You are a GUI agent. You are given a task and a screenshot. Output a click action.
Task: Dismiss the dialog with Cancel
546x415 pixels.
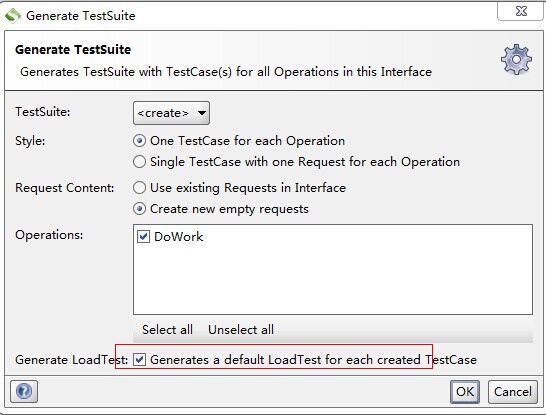(x=513, y=392)
